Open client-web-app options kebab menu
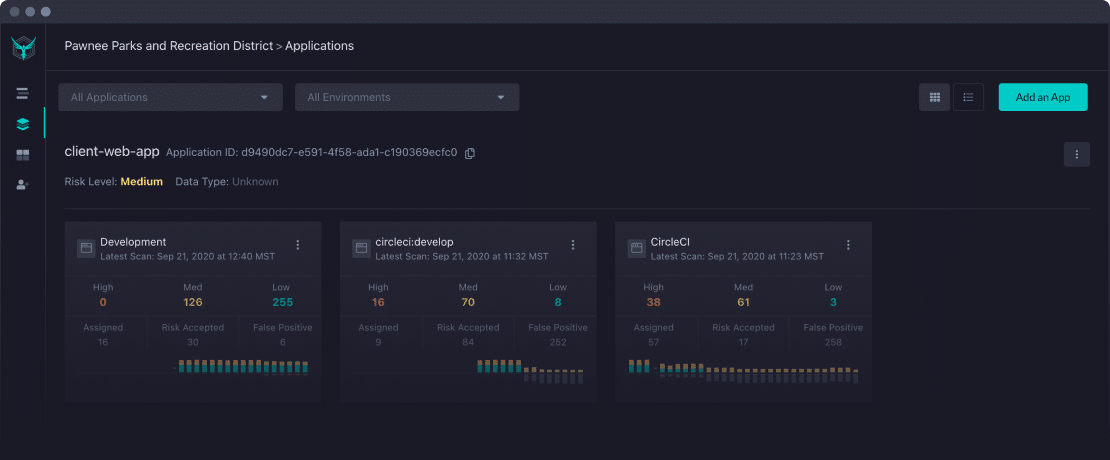Image resolution: width=1110 pixels, height=460 pixels. tap(1077, 154)
